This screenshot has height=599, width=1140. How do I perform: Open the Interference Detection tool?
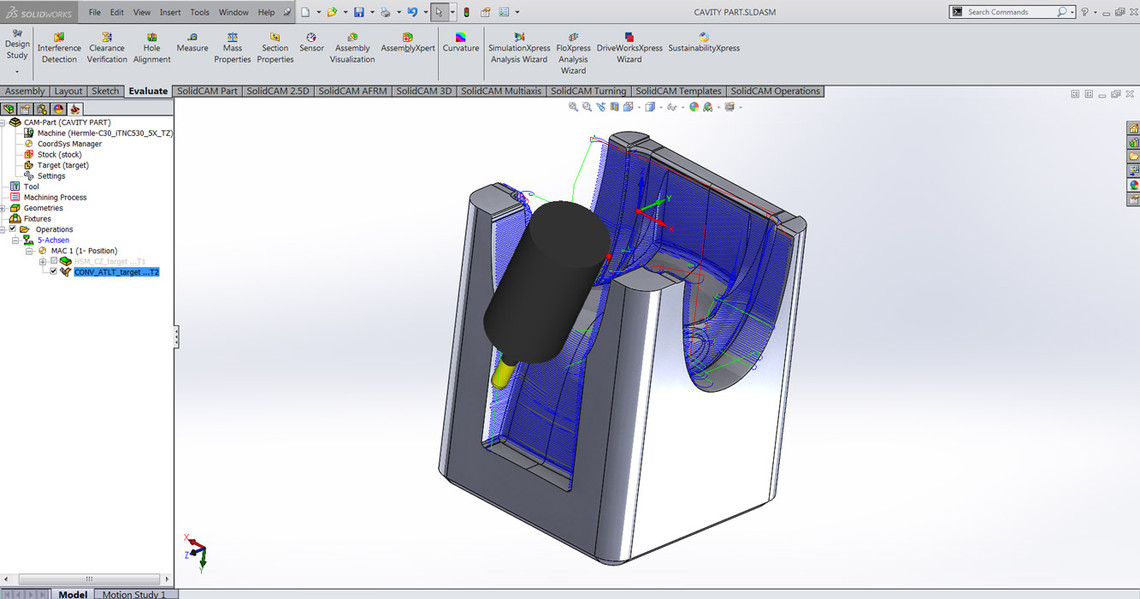59,47
